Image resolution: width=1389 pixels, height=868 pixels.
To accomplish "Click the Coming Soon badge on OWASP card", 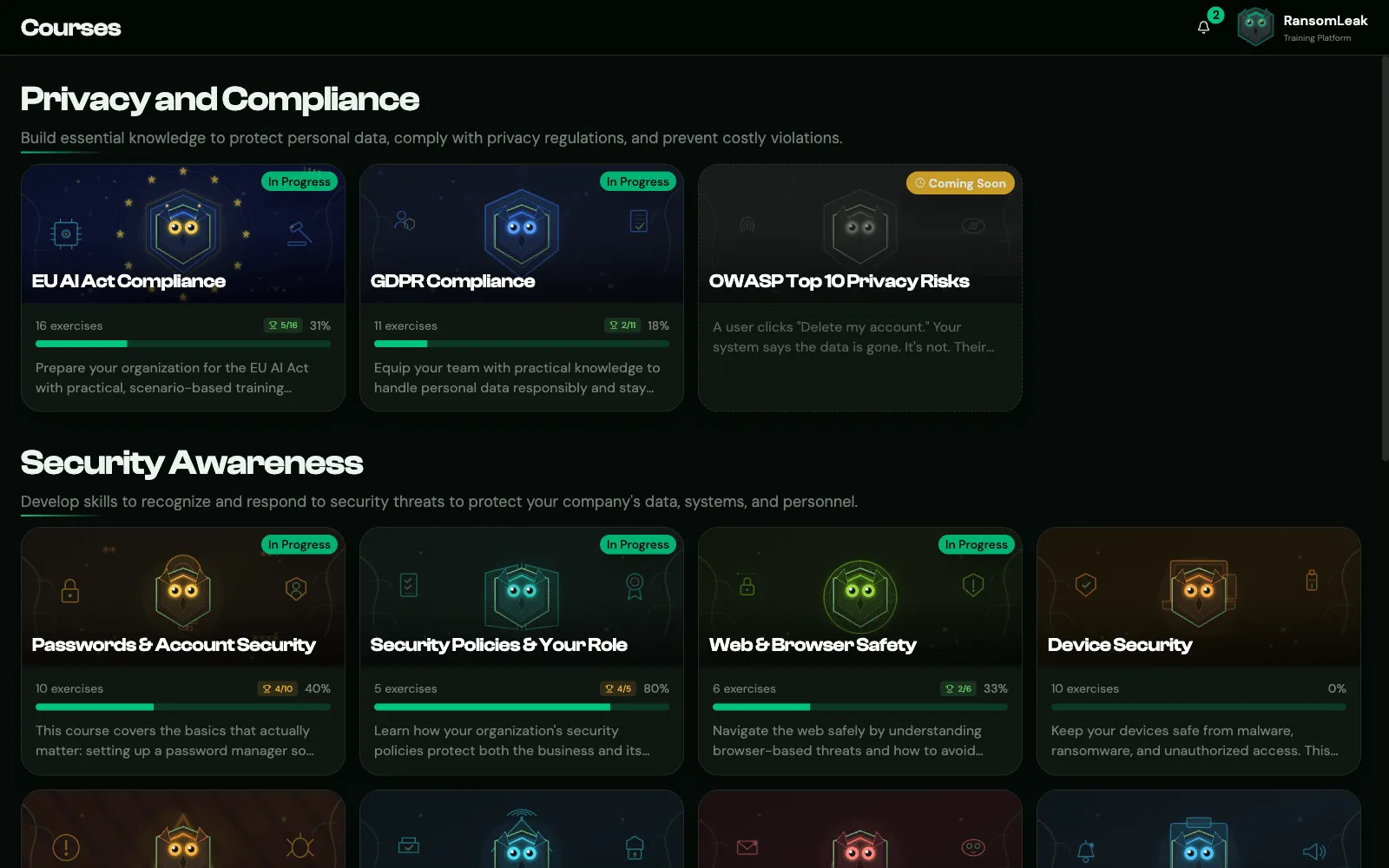I will tap(960, 183).
